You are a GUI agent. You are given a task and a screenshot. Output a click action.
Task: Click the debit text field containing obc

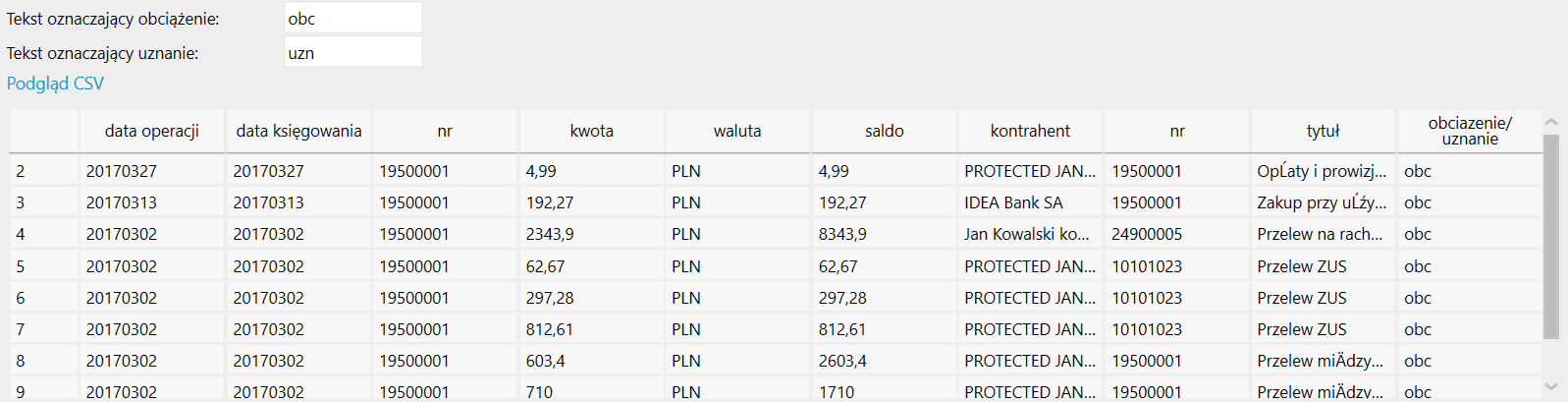[353, 18]
